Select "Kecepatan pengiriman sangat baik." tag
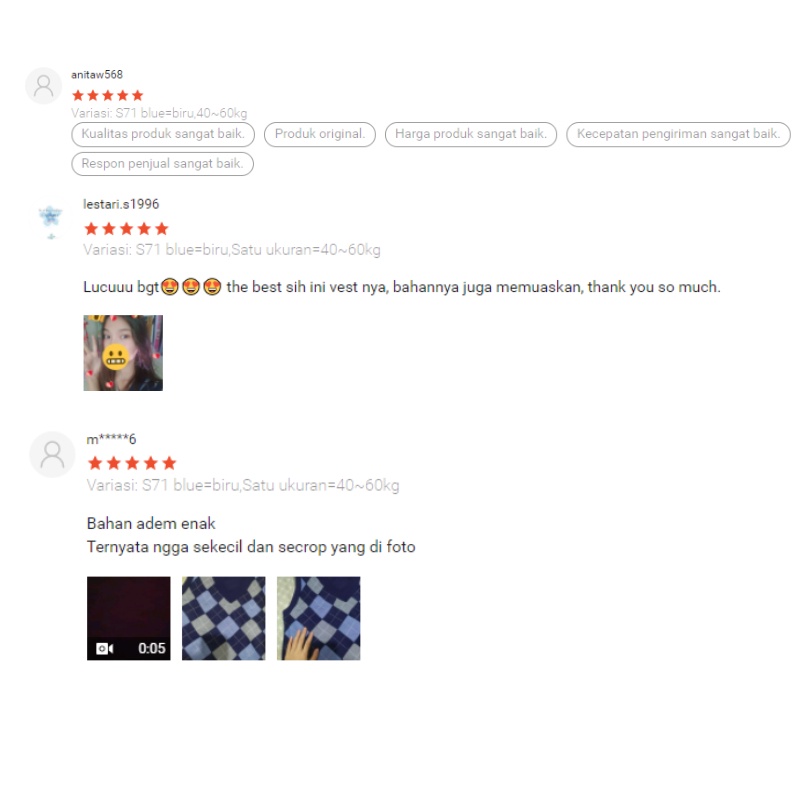The height and width of the screenshot is (800, 800). (679, 134)
